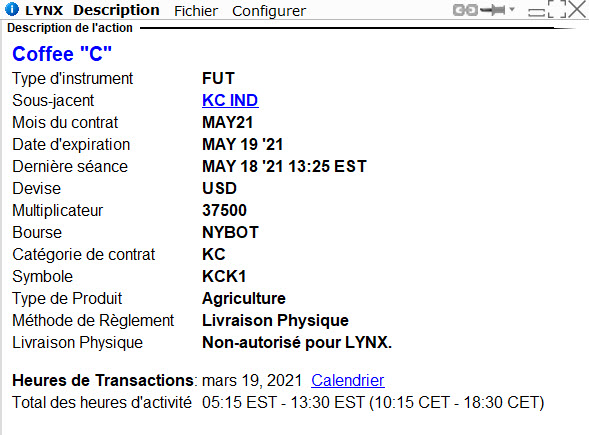The width and height of the screenshot is (589, 435).
Task: Select the LYNX Description window title
Action: tap(92, 10)
